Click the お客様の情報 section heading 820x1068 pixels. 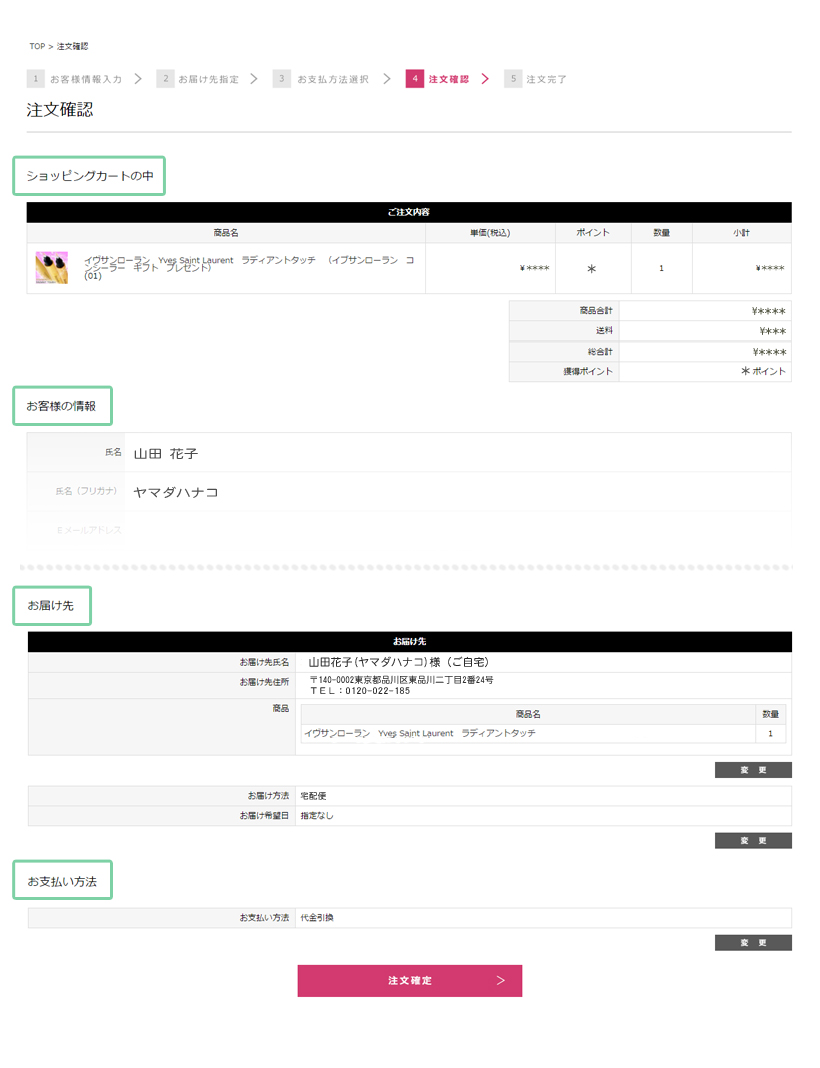point(62,406)
